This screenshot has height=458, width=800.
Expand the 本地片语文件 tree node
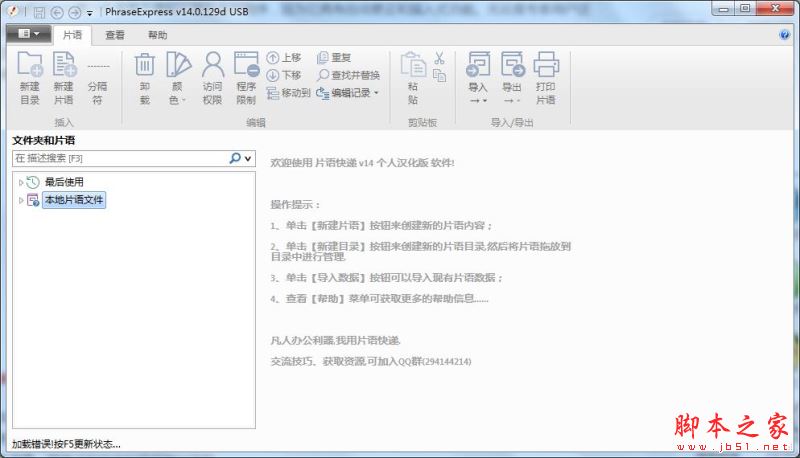[20, 200]
